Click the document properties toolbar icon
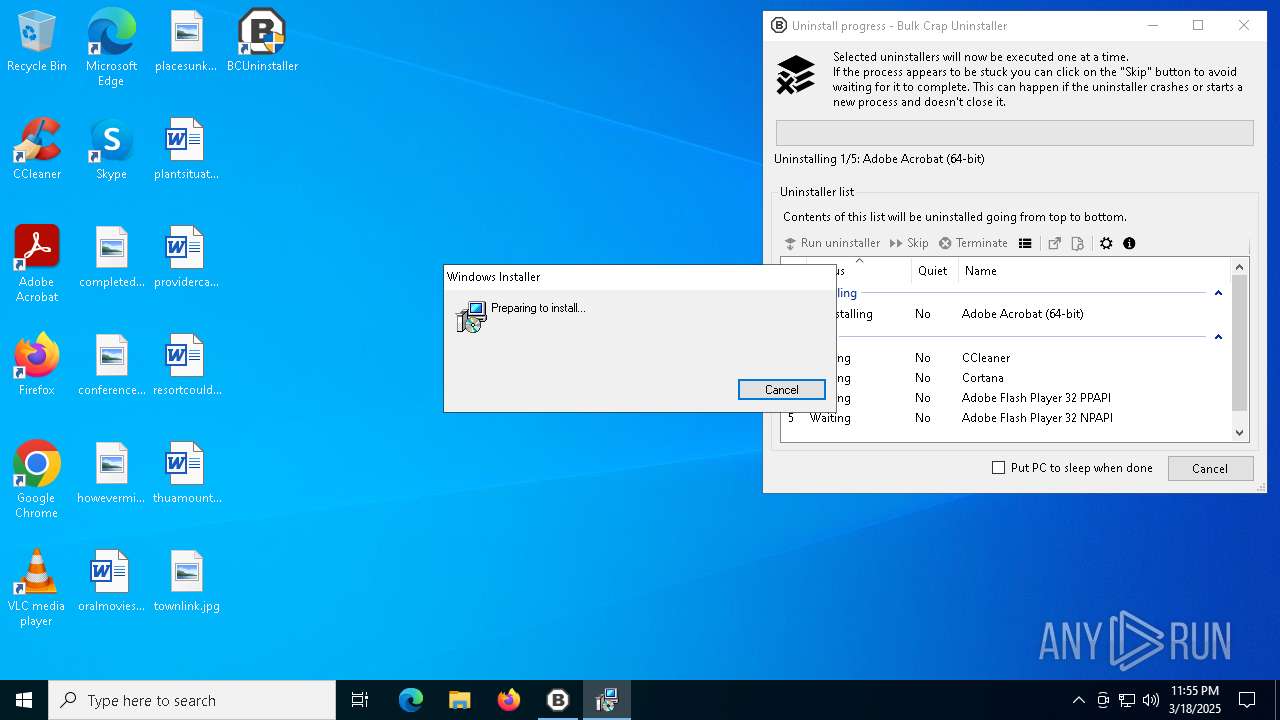Screen dimensions: 1280x720 pos(1077,243)
